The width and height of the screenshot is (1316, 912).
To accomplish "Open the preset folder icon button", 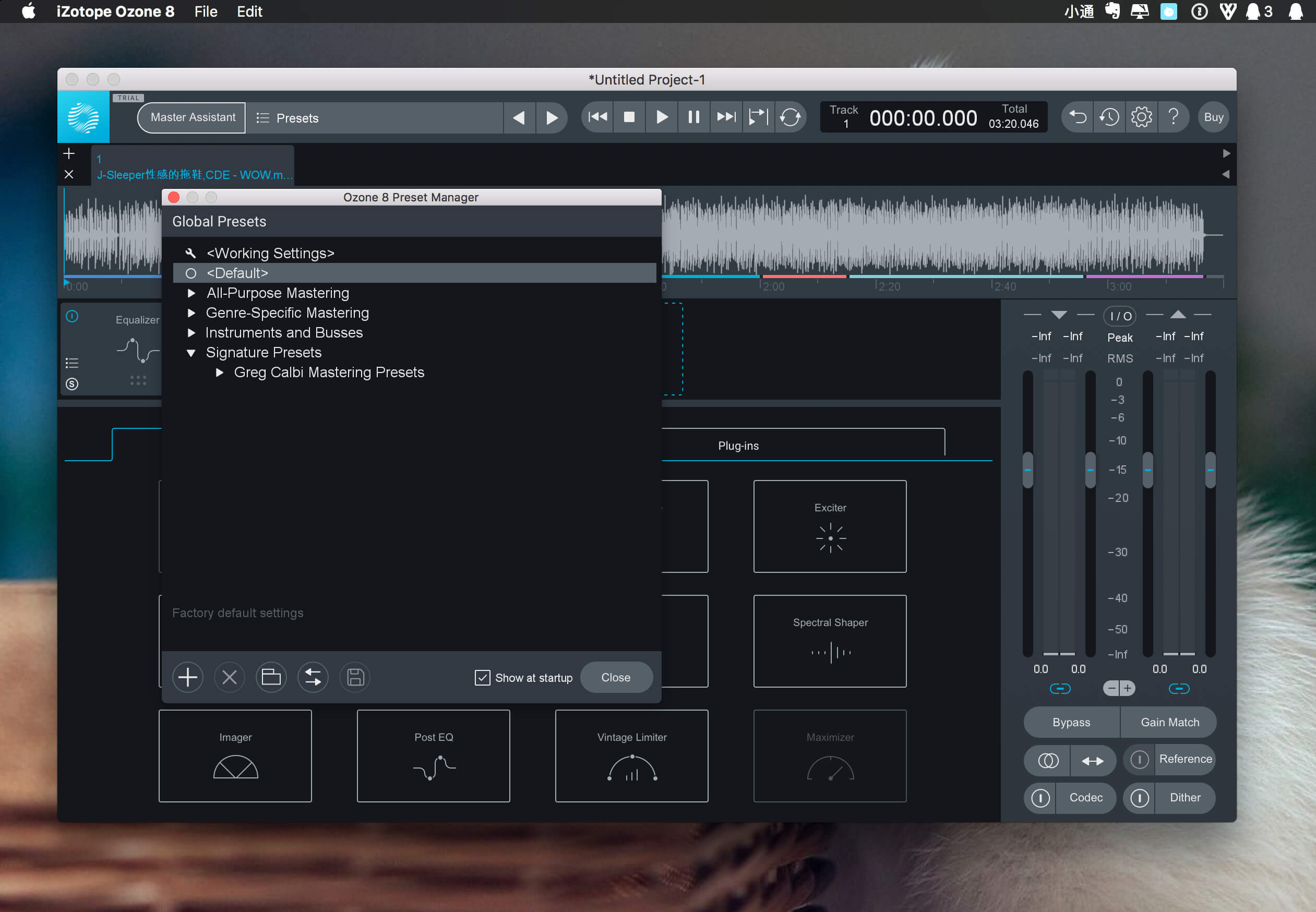I will (271, 677).
